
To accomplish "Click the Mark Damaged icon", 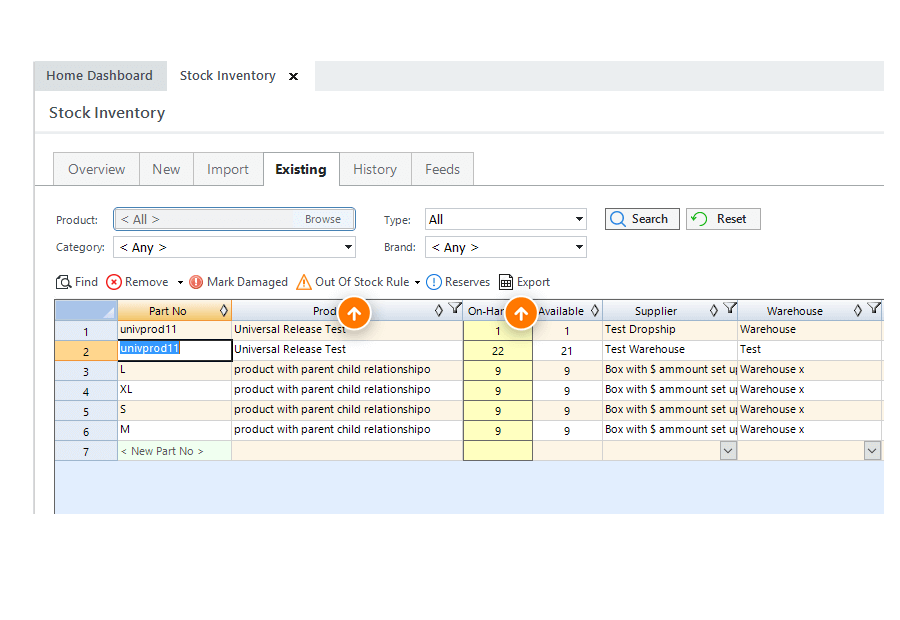I will click(196, 282).
